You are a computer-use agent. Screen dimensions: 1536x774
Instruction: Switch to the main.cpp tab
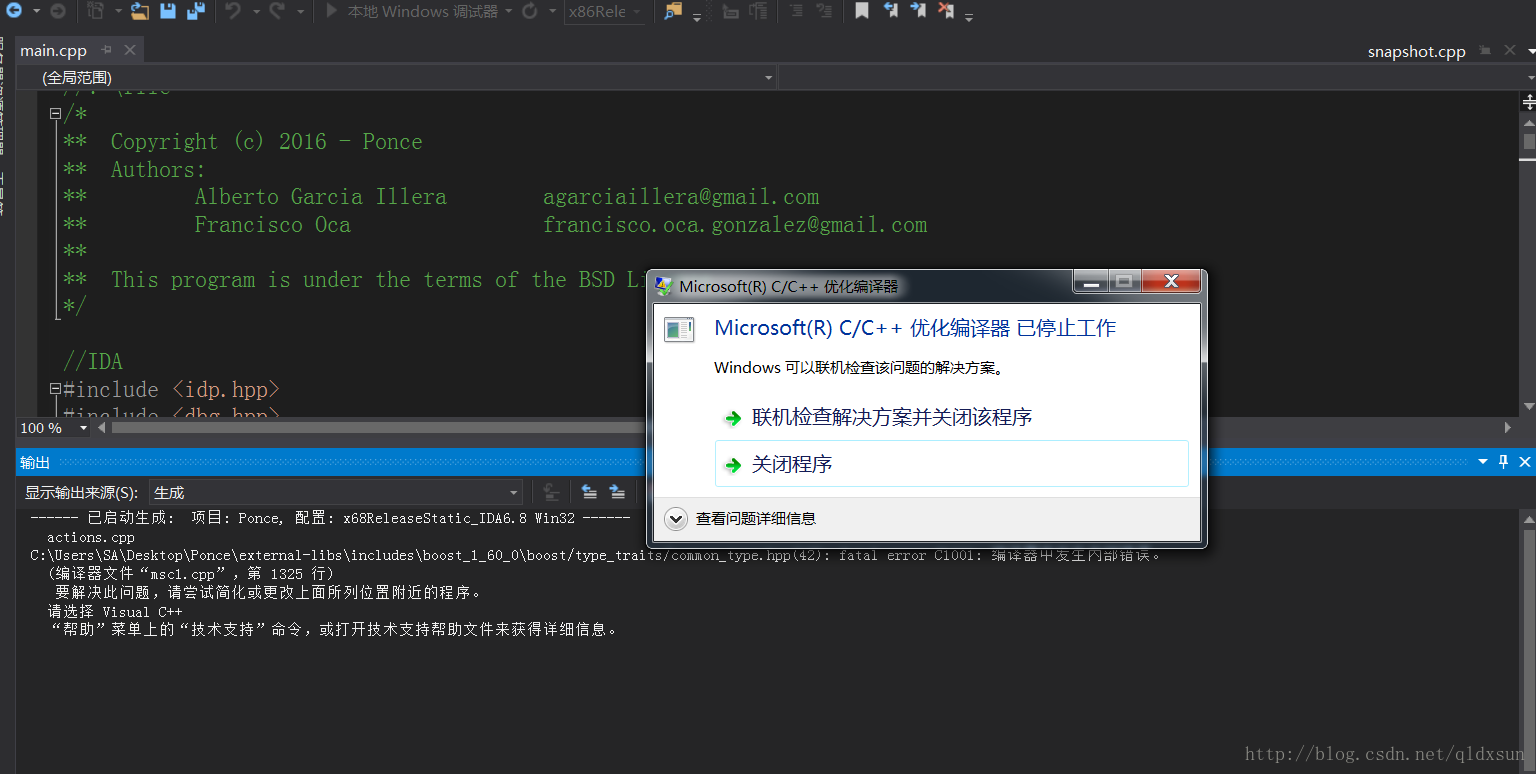(54, 50)
